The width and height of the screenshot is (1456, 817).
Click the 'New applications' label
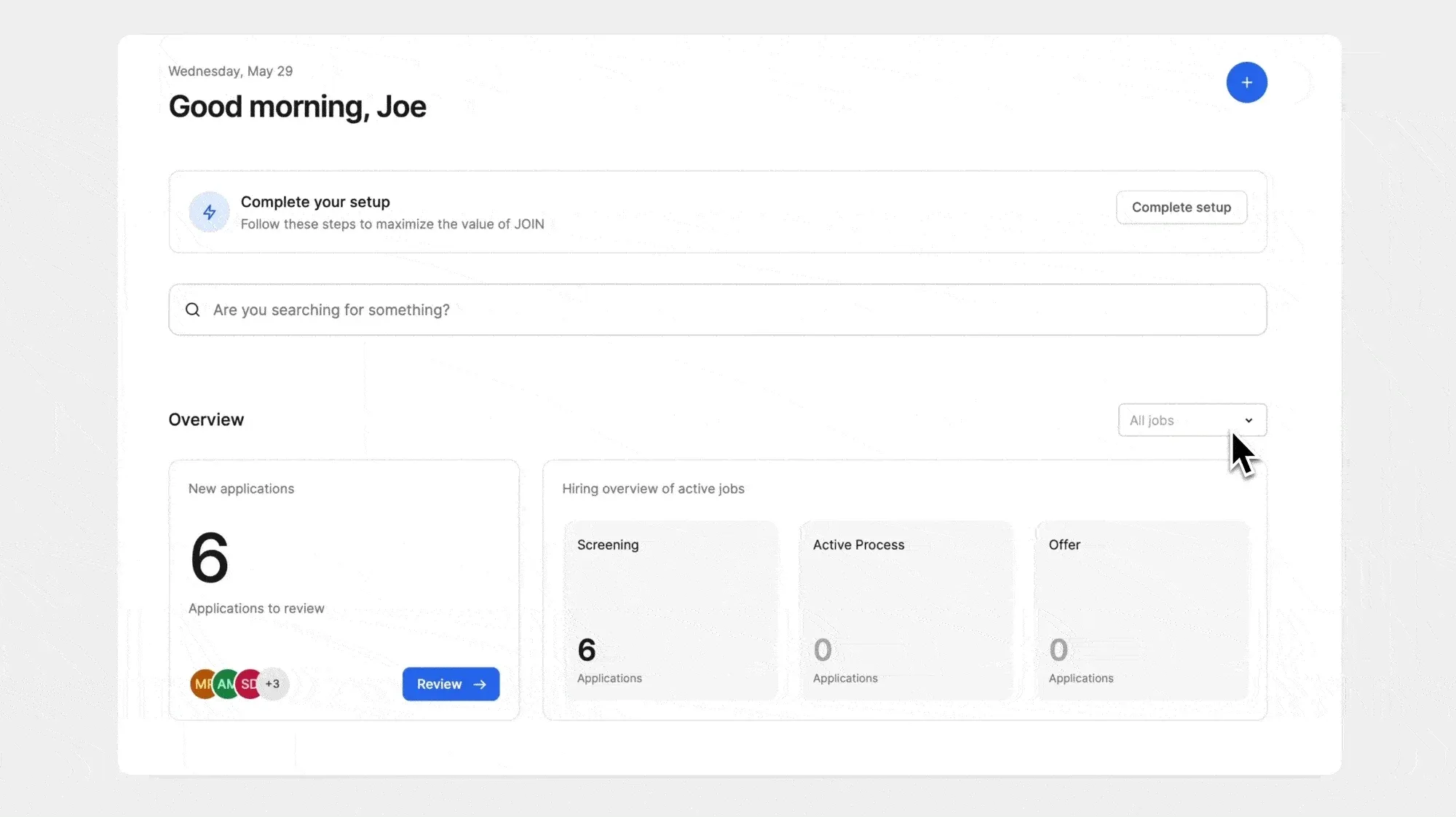pos(241,489)
